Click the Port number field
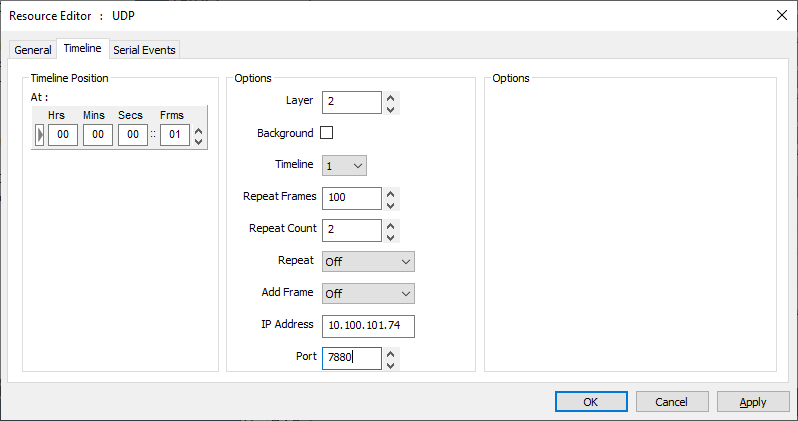The height and width of the screenshot is (421, 798). pos(352,358)
